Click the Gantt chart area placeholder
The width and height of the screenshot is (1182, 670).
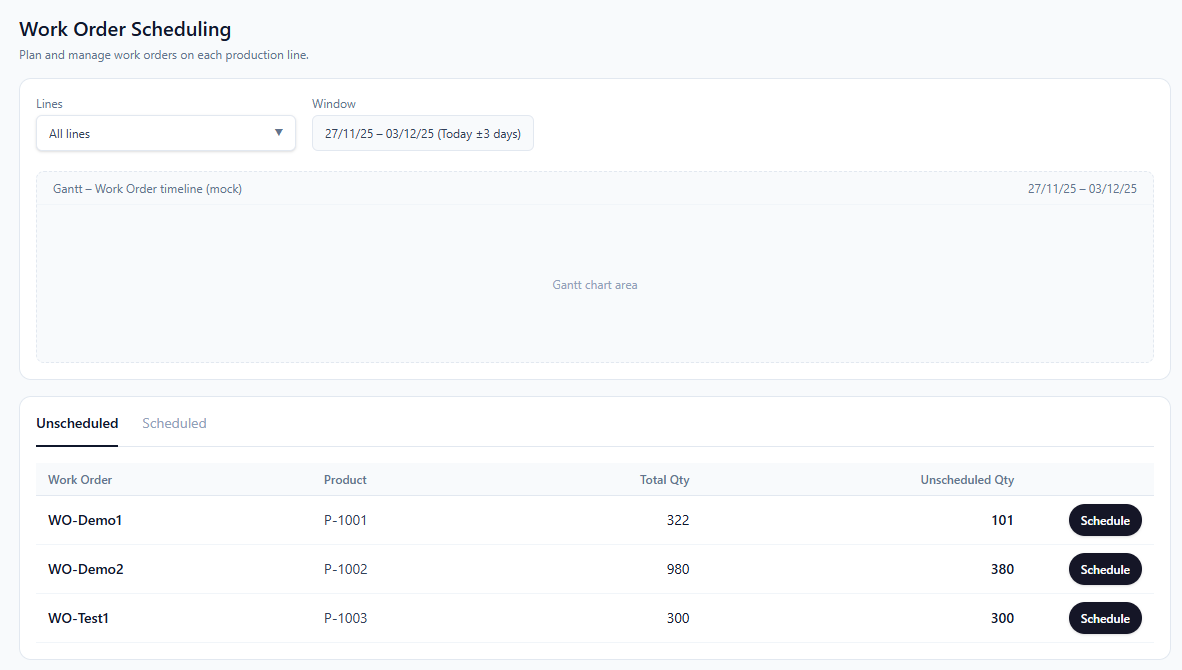coord(594,285)
